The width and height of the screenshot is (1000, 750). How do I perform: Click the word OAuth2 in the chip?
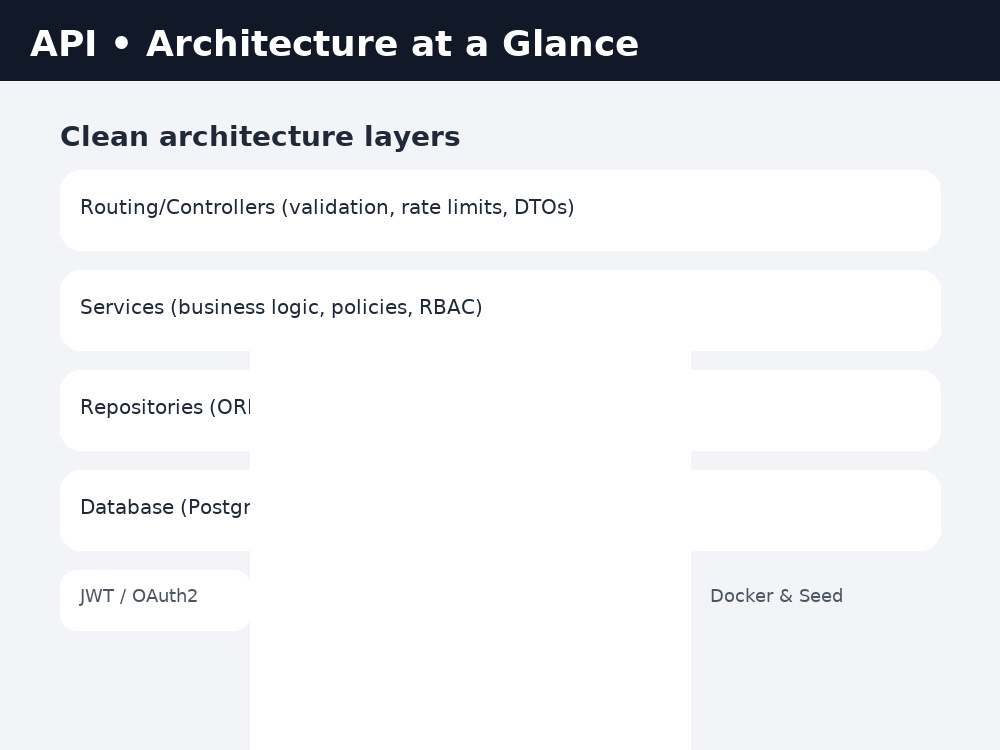pos(165,596)
